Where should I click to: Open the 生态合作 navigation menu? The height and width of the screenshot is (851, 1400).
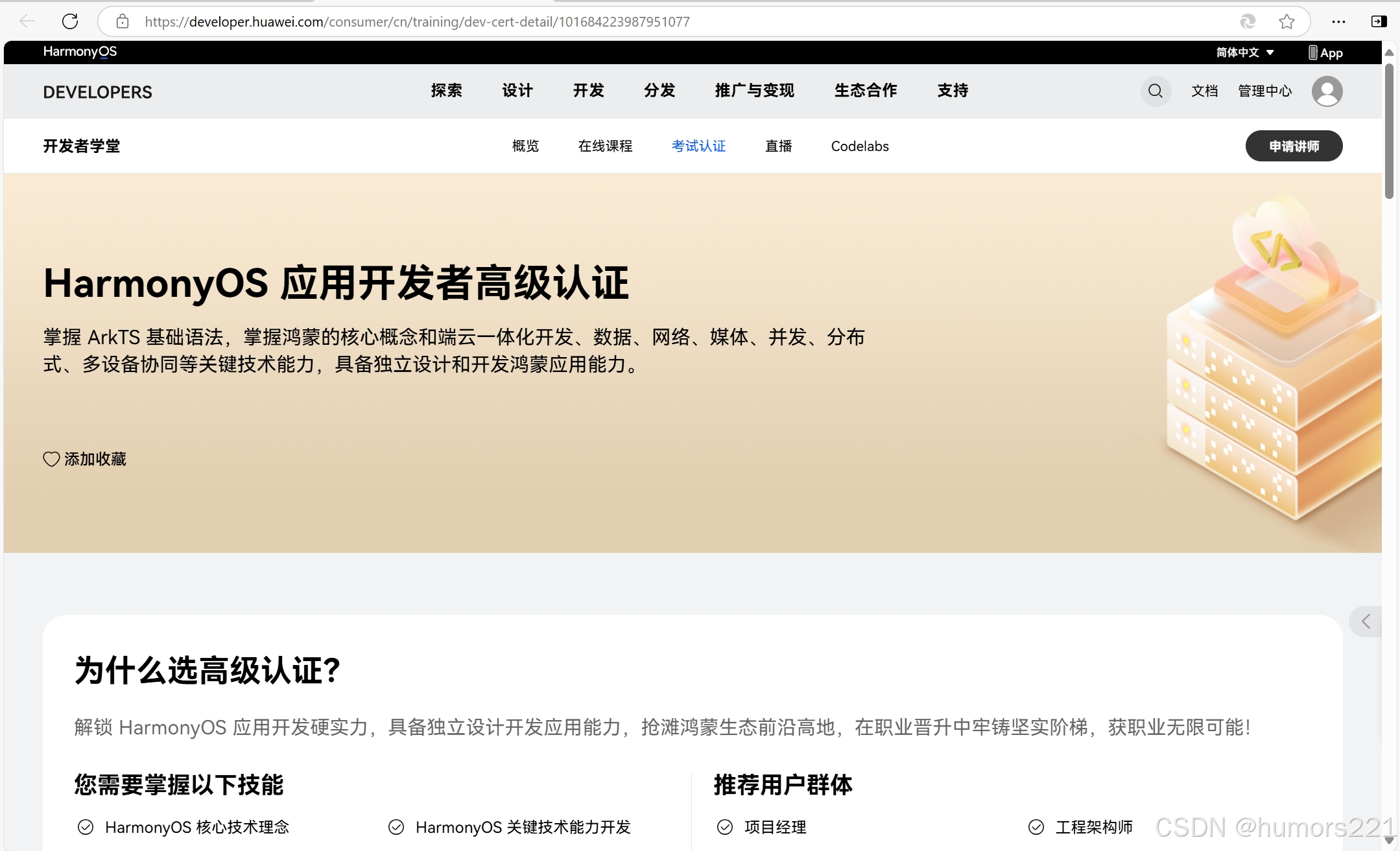point(865,91)
